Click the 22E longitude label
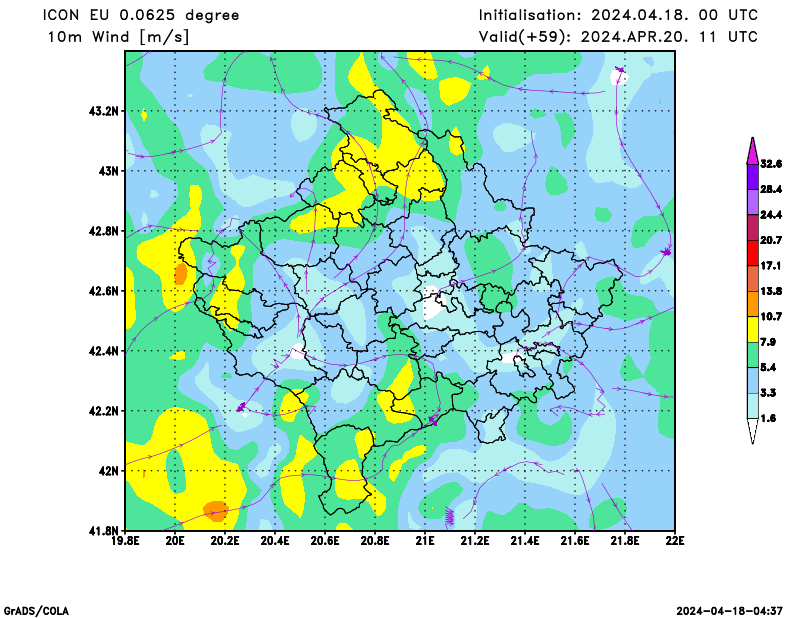The width and height of the screenshot is (800, 618). (x=675, y=540)
